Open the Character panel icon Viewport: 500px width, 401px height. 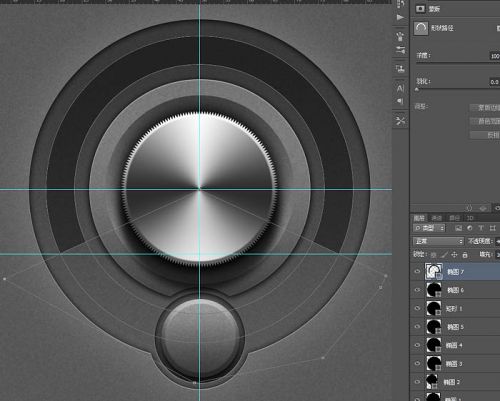400,88
